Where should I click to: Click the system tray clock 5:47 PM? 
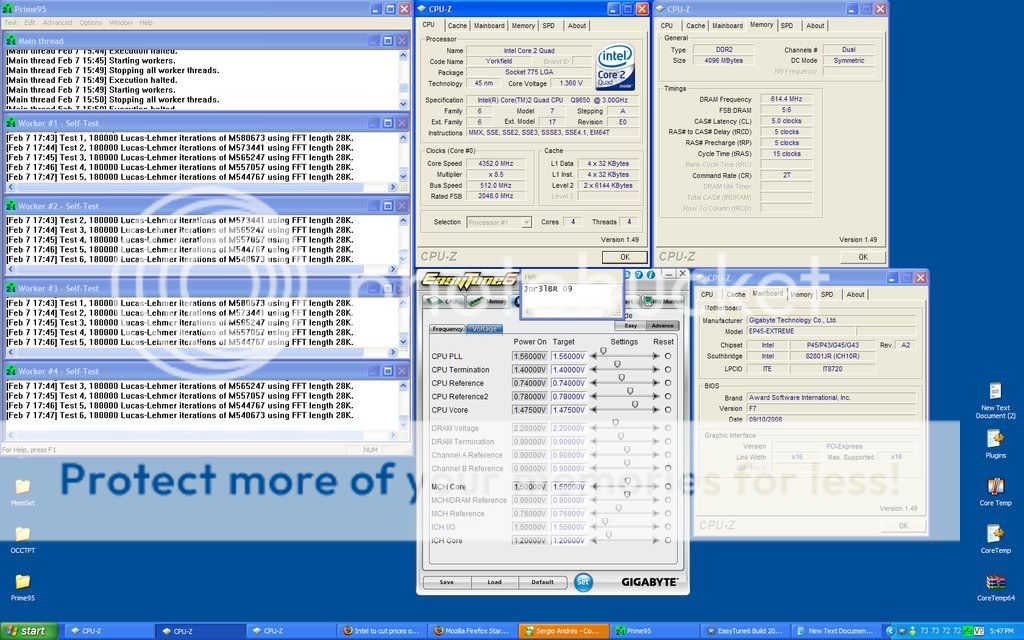1001,631
